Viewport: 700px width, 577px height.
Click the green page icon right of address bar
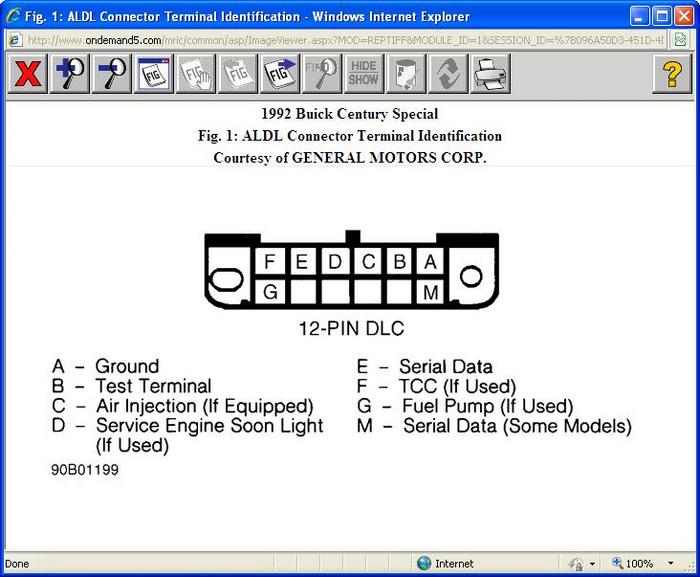(681, 40)
